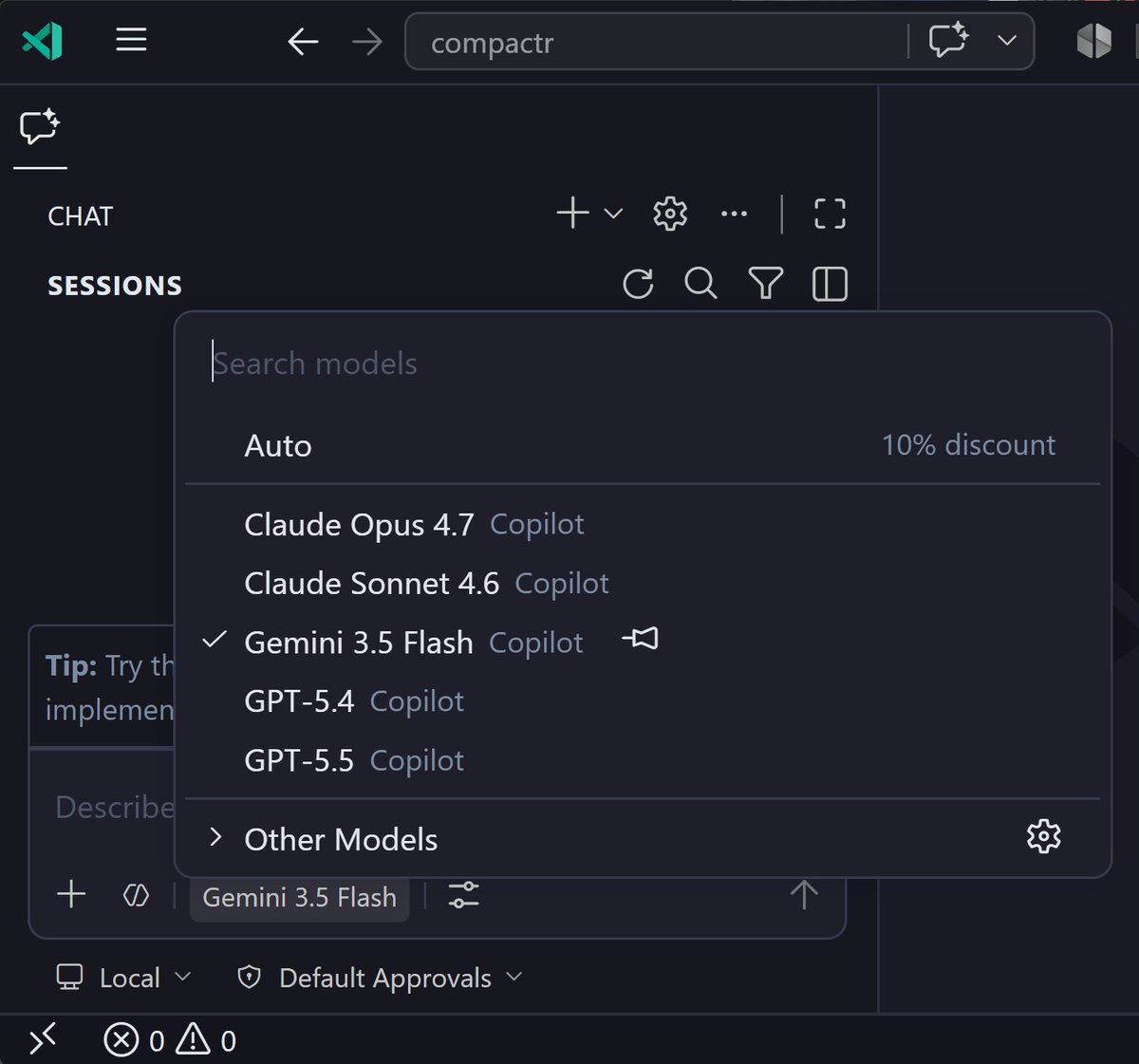The height and width of the screenshot is (1064, 1139).
Task: Select the Auto model option
Action: click(643, 445)
